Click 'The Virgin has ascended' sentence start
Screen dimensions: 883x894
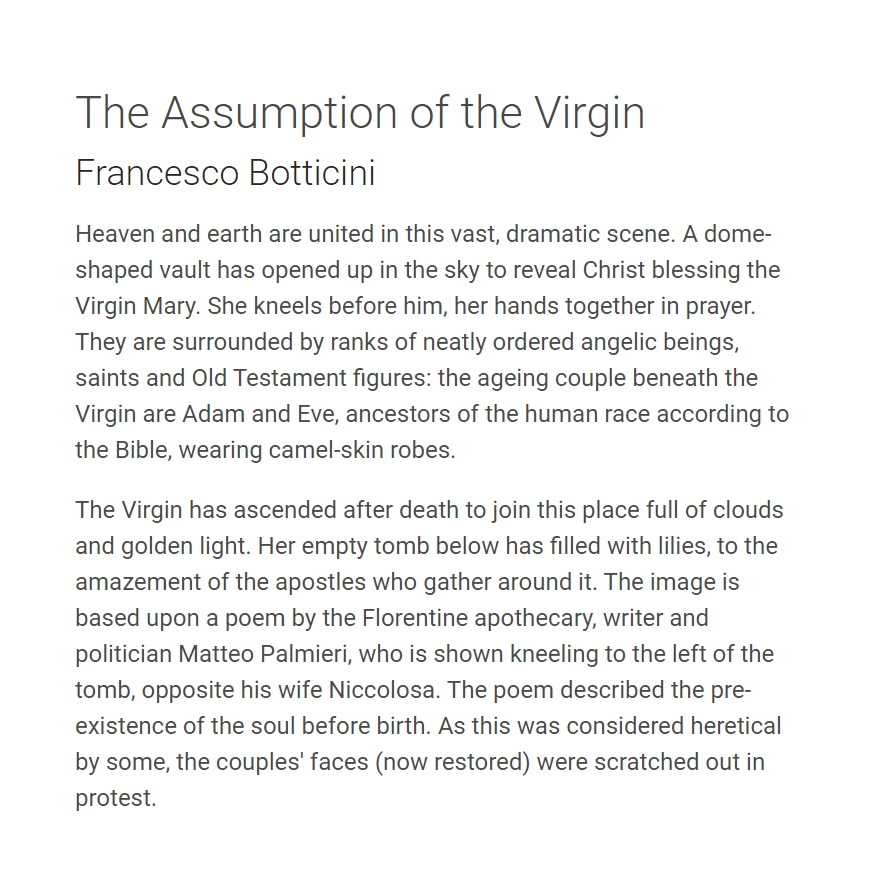[206, 510]
